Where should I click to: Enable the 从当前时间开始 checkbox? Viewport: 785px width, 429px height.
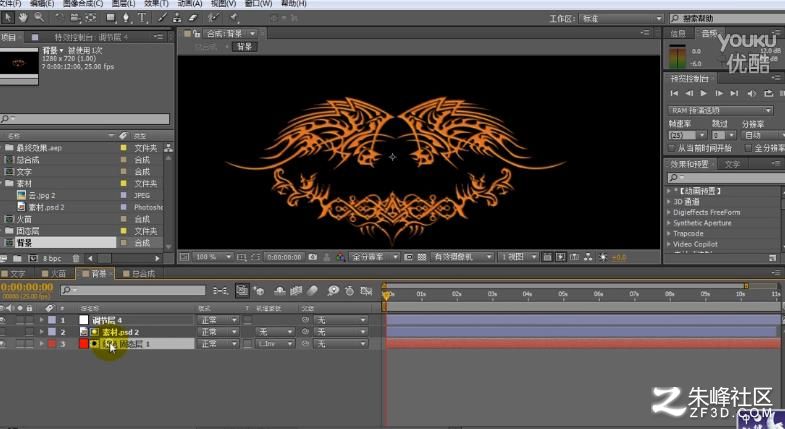click(x=672, y=148)
